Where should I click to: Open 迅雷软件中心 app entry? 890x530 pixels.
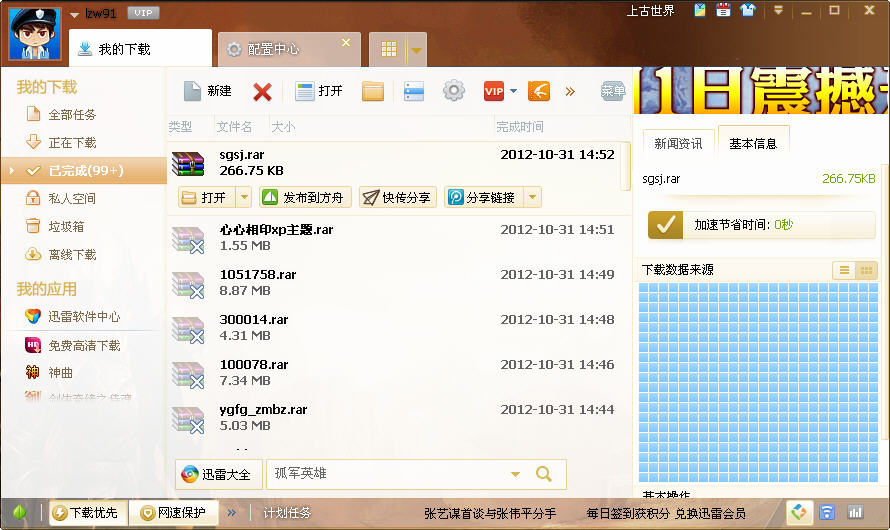[84, 316]
